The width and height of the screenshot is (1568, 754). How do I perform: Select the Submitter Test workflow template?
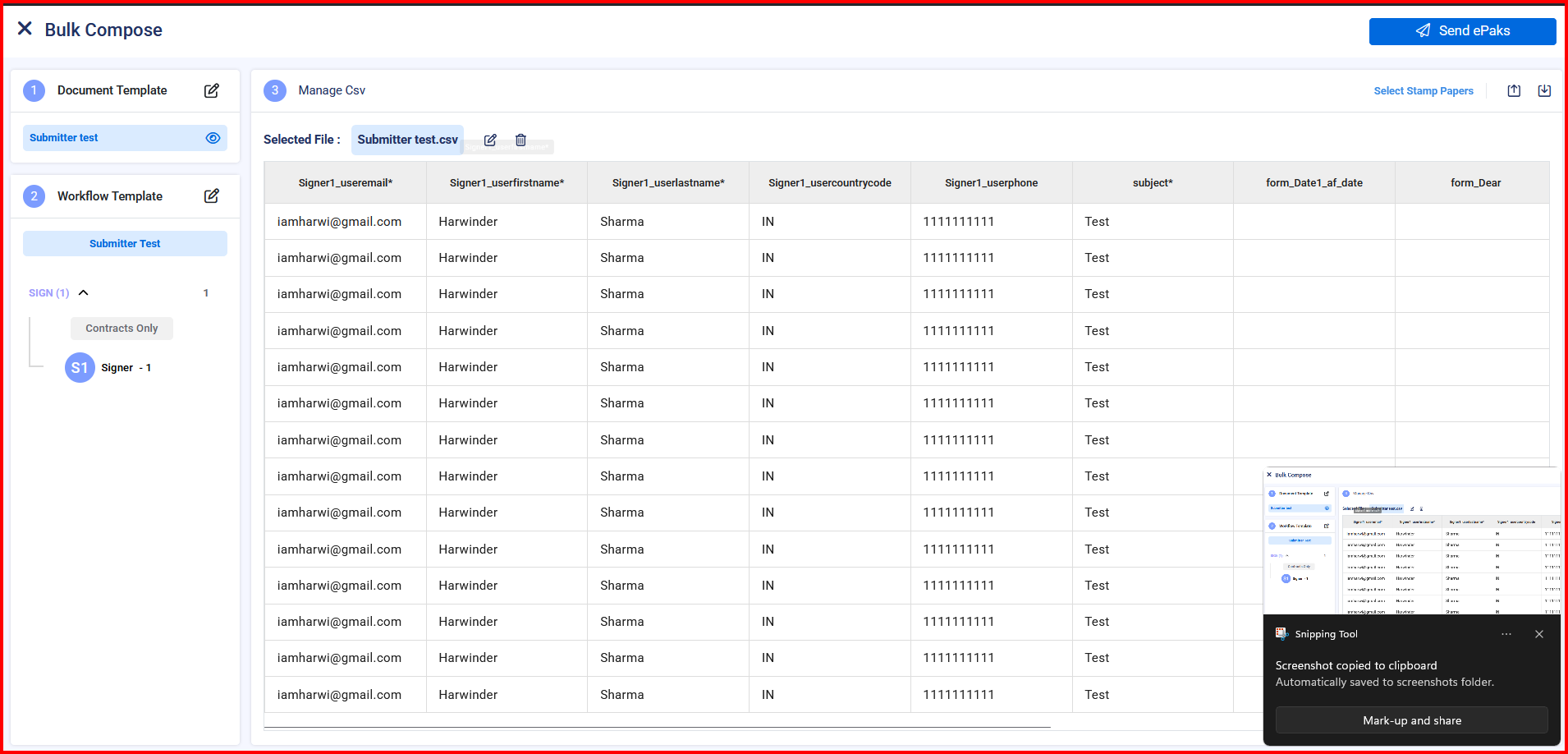[x=125, y=244]
